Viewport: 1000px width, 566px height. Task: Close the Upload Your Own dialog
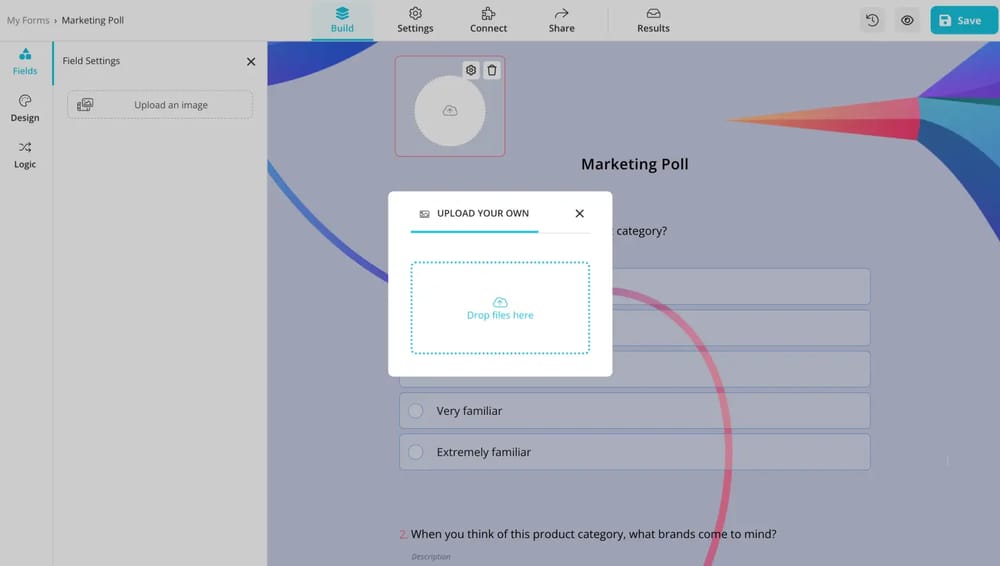[x=579, y=213]
